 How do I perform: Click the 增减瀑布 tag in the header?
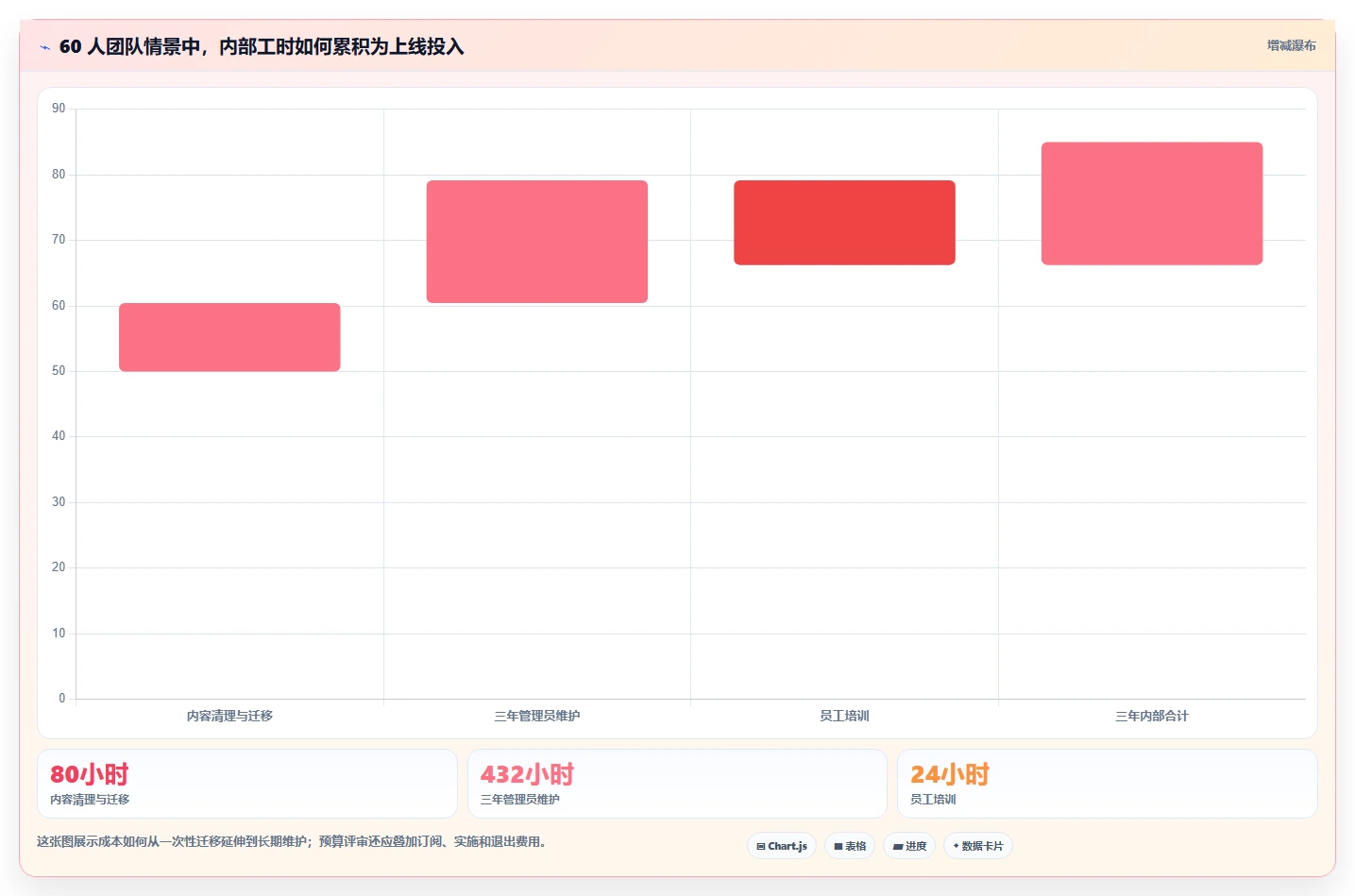[x=1291, y=45]
